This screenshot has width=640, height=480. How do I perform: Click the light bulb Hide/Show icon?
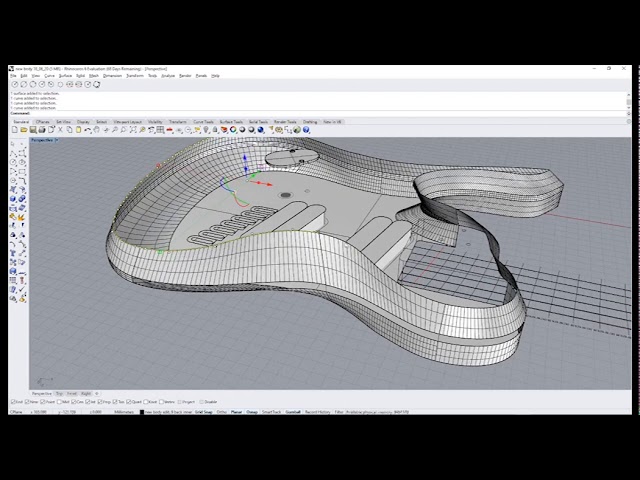coord(206,130)
